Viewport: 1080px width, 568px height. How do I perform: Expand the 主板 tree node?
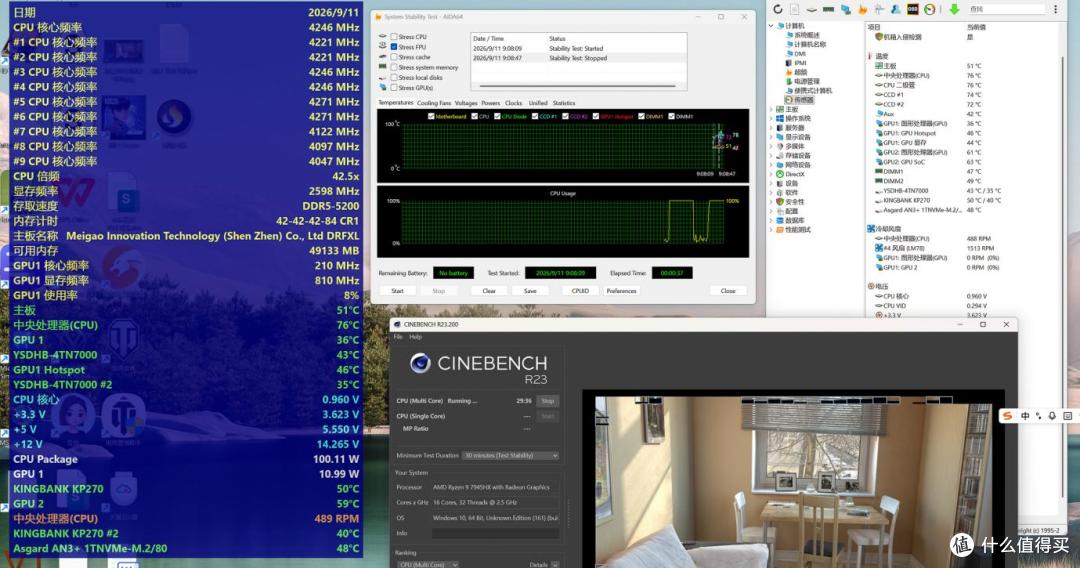click(x=771, y=109)
